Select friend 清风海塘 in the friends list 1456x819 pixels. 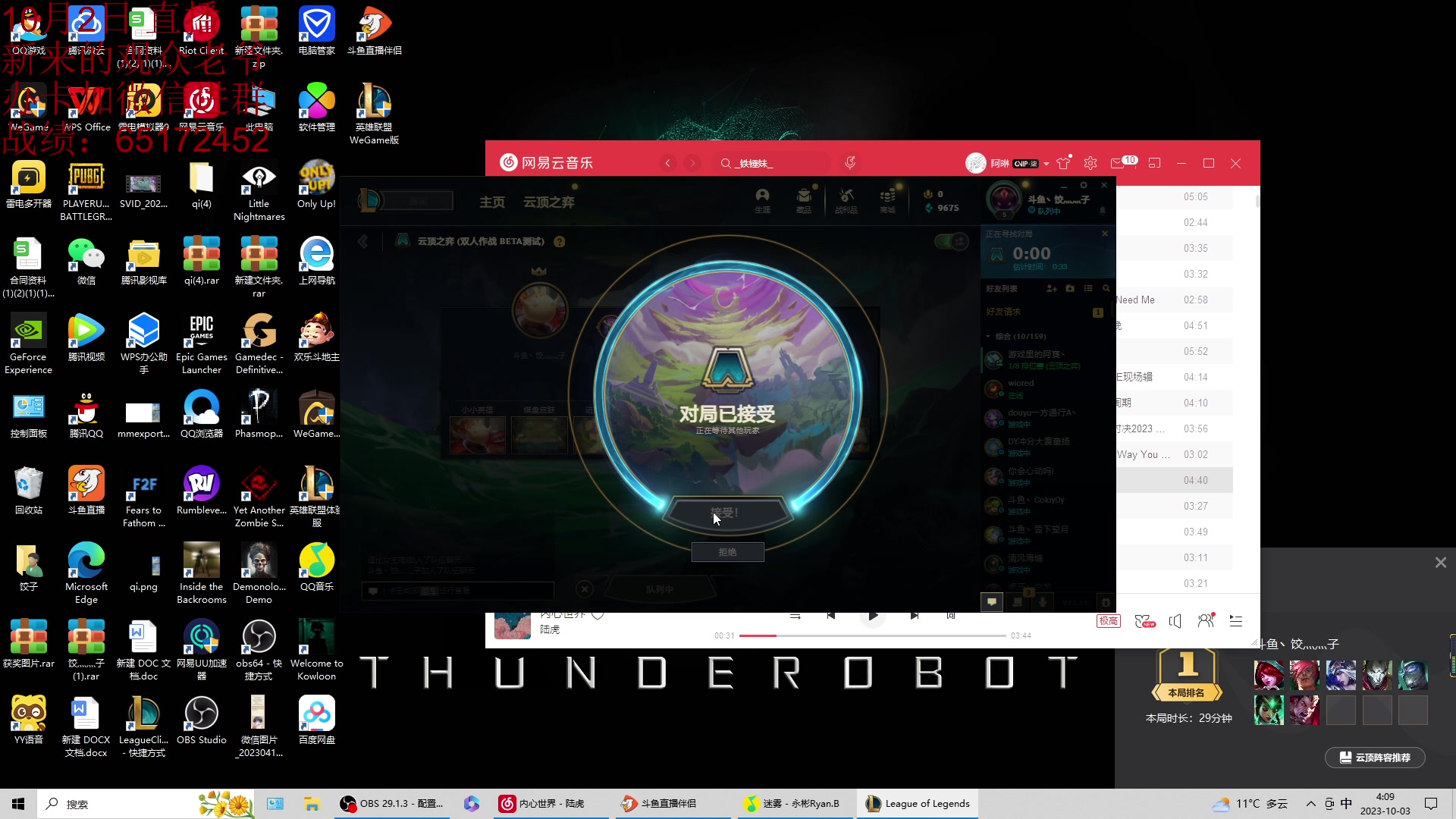[x=1046, y=563]
